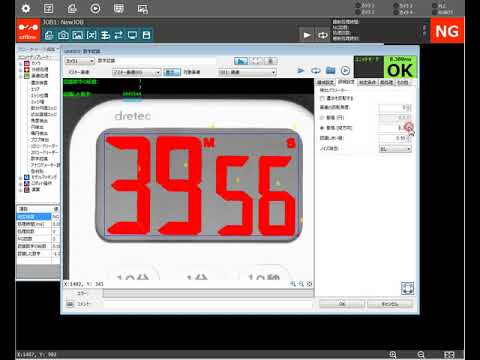Switch to the fifth tab in dialog
This screenshot has width=480, height=360.
tap(403, 82)
